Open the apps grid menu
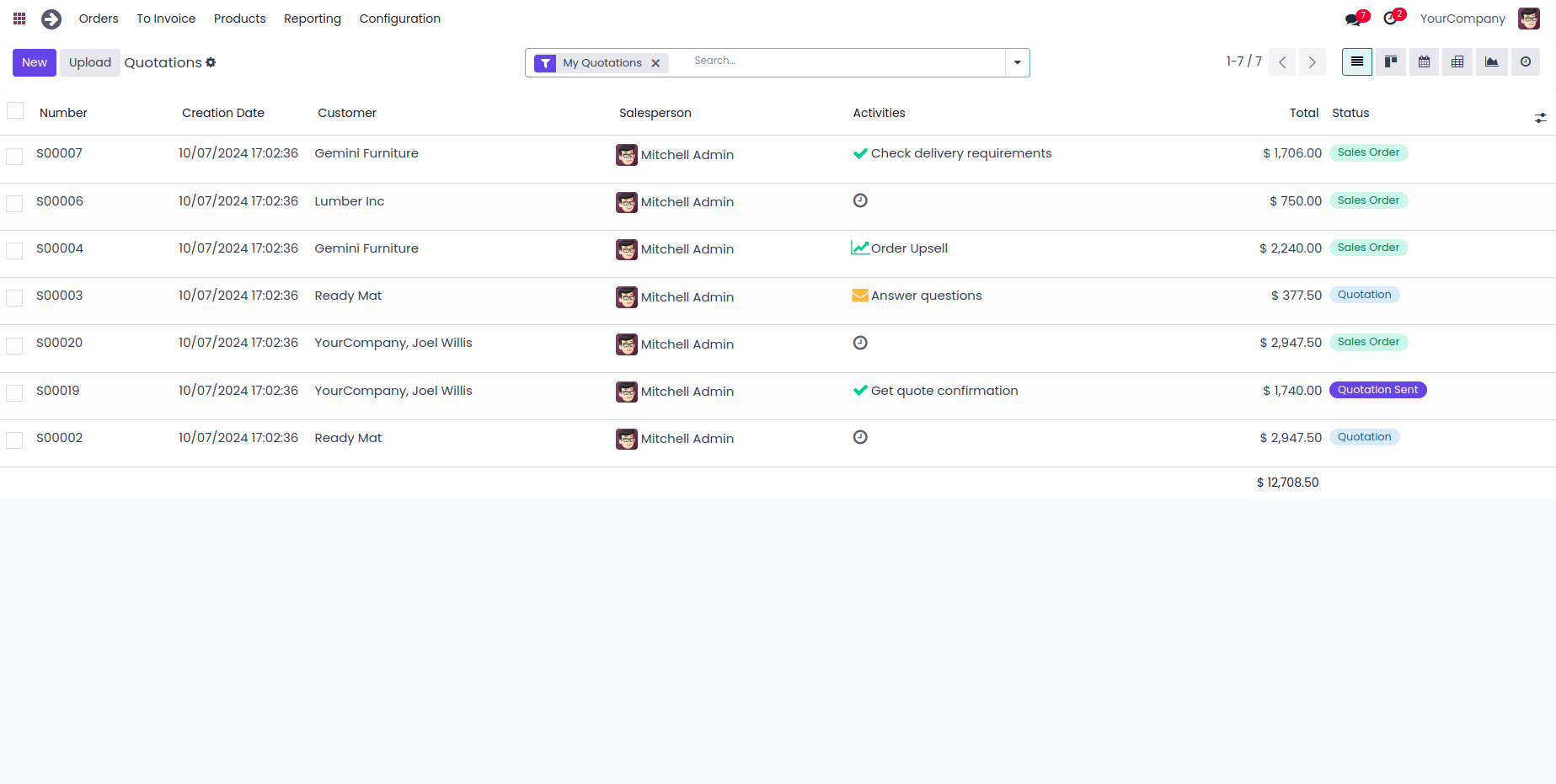Screen dimensions: 1556x784 point(19,19)
